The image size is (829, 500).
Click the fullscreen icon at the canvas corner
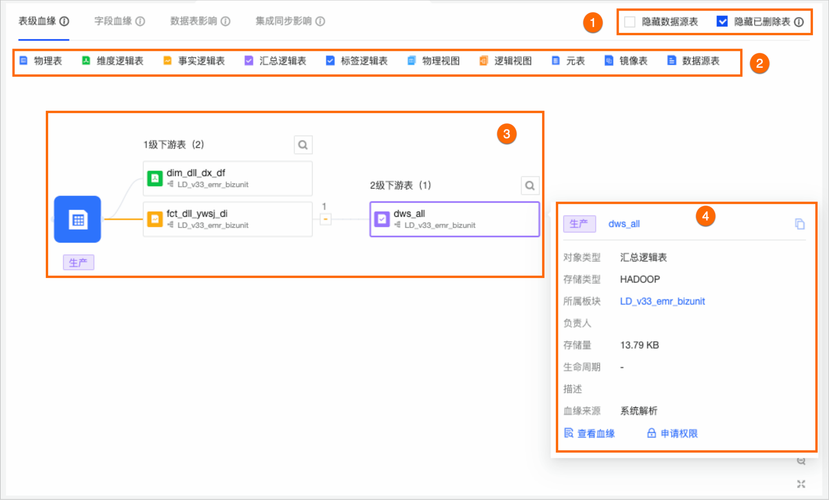tap(802, 484)
